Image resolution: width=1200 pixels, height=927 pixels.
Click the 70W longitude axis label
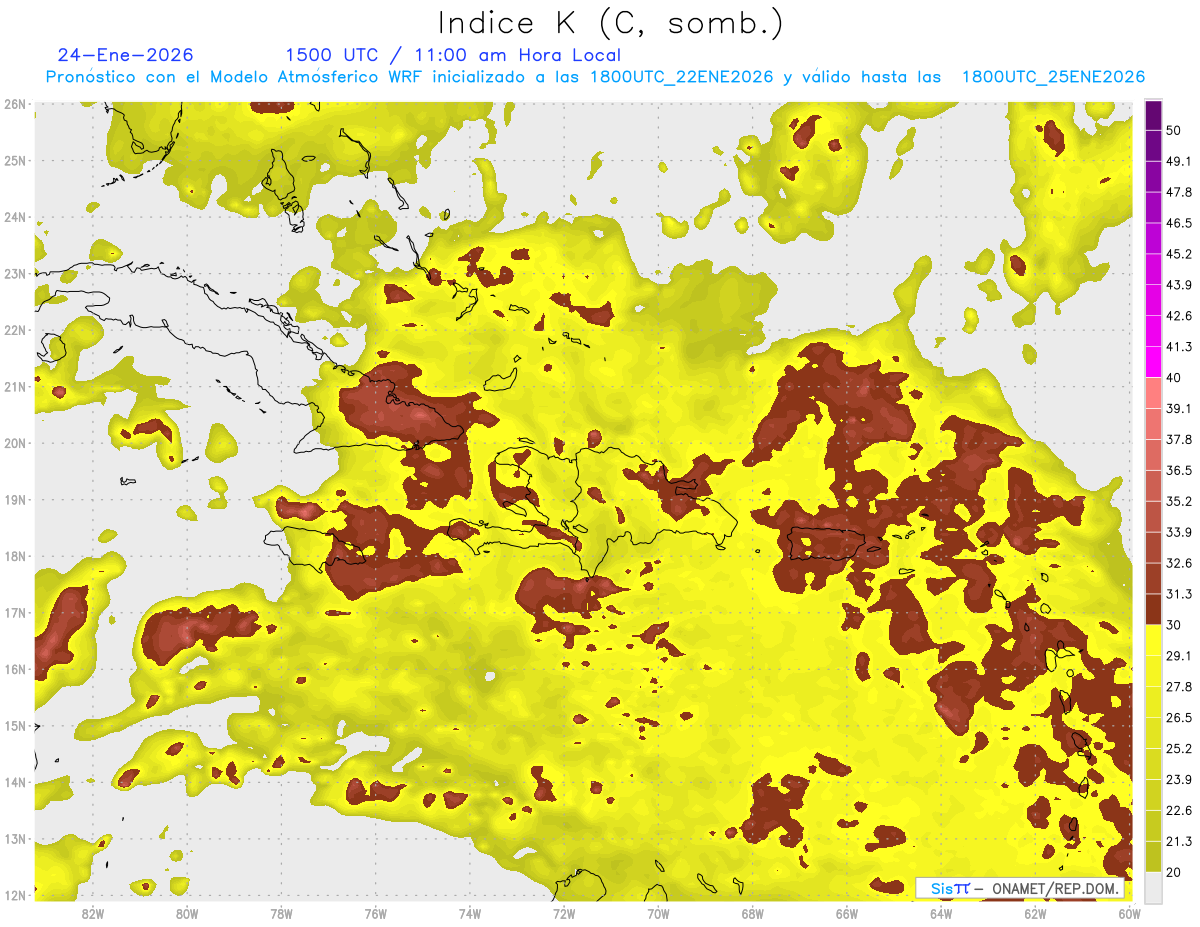coord(658,913)
